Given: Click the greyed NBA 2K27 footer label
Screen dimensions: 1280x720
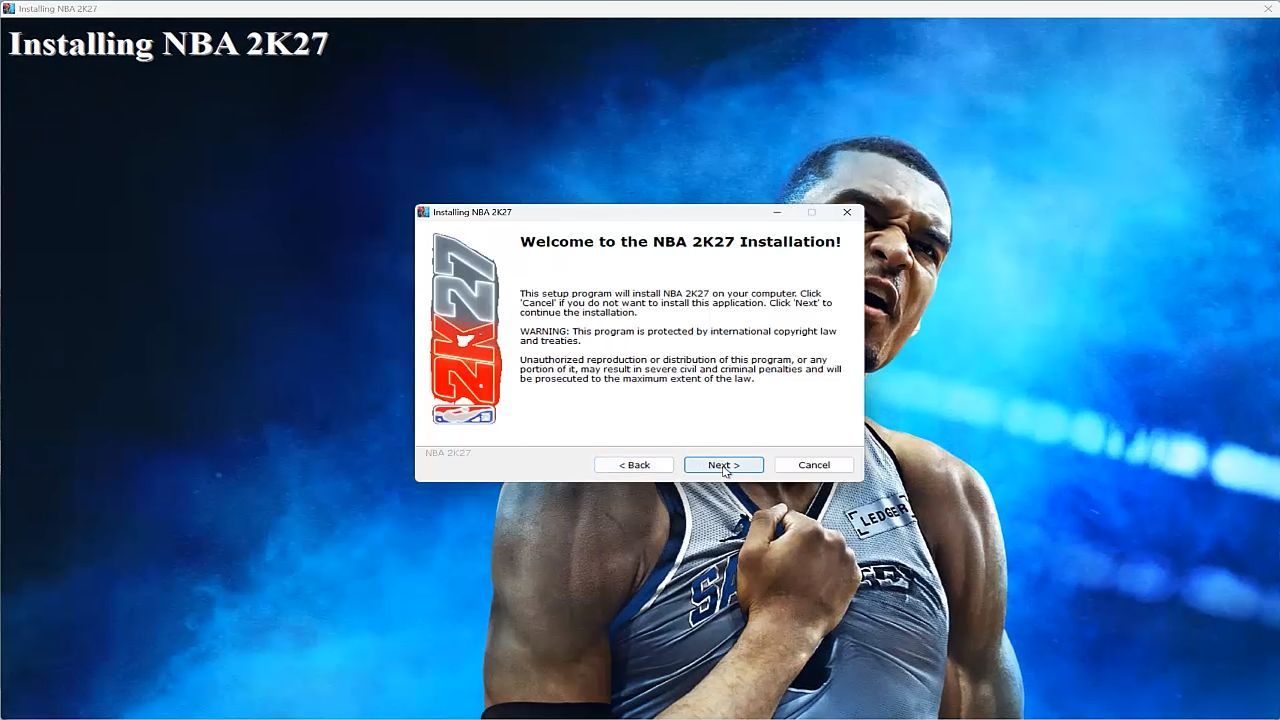Looking at the screenshot, I should pyautogui.click(x=448, y=453).
